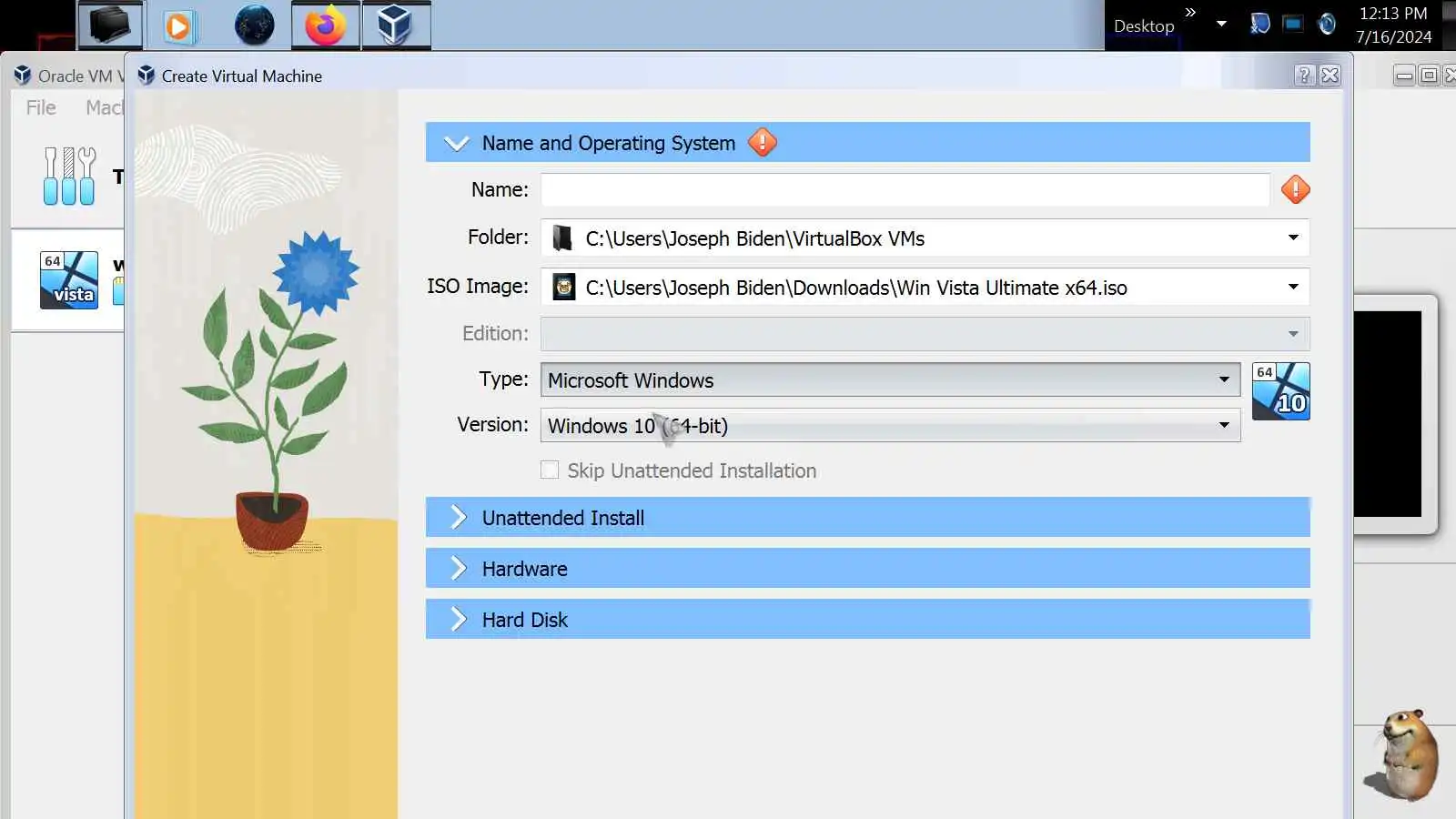Screen dimensions: 1456x819
Task: Click the taskbar clock showing 12:13 PM
Action: pyautogui.click(x=1393, y=25)
